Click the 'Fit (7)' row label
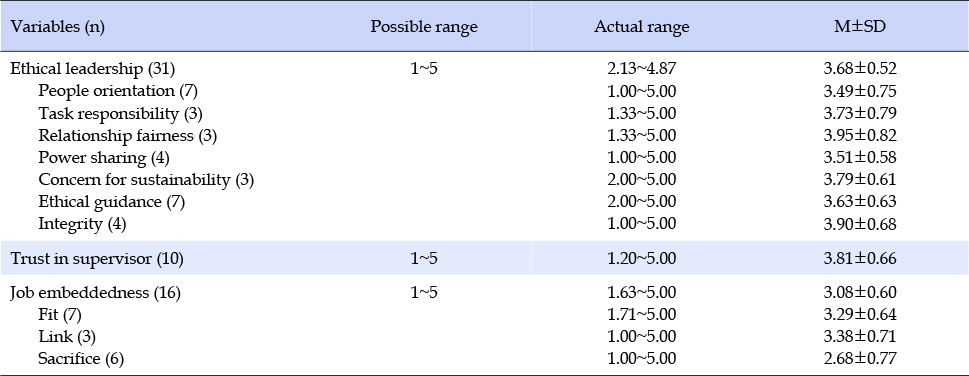Viewport: 969px width, 376px height. coord(59,315)
